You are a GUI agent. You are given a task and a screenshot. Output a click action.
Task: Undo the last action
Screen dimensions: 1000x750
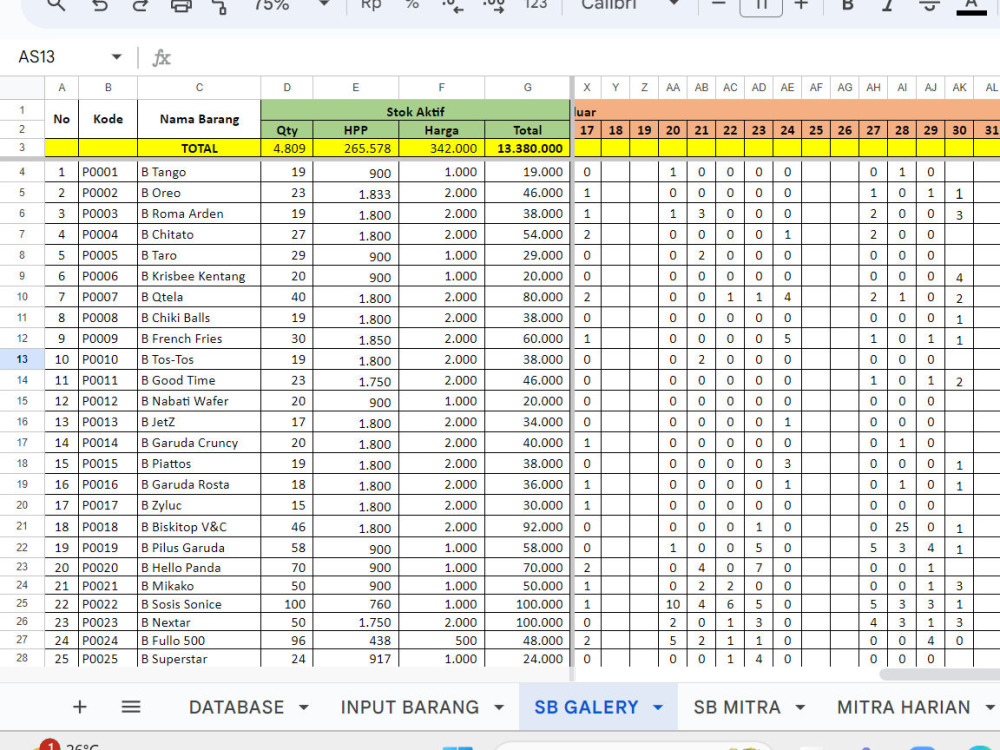coord(99,5)
